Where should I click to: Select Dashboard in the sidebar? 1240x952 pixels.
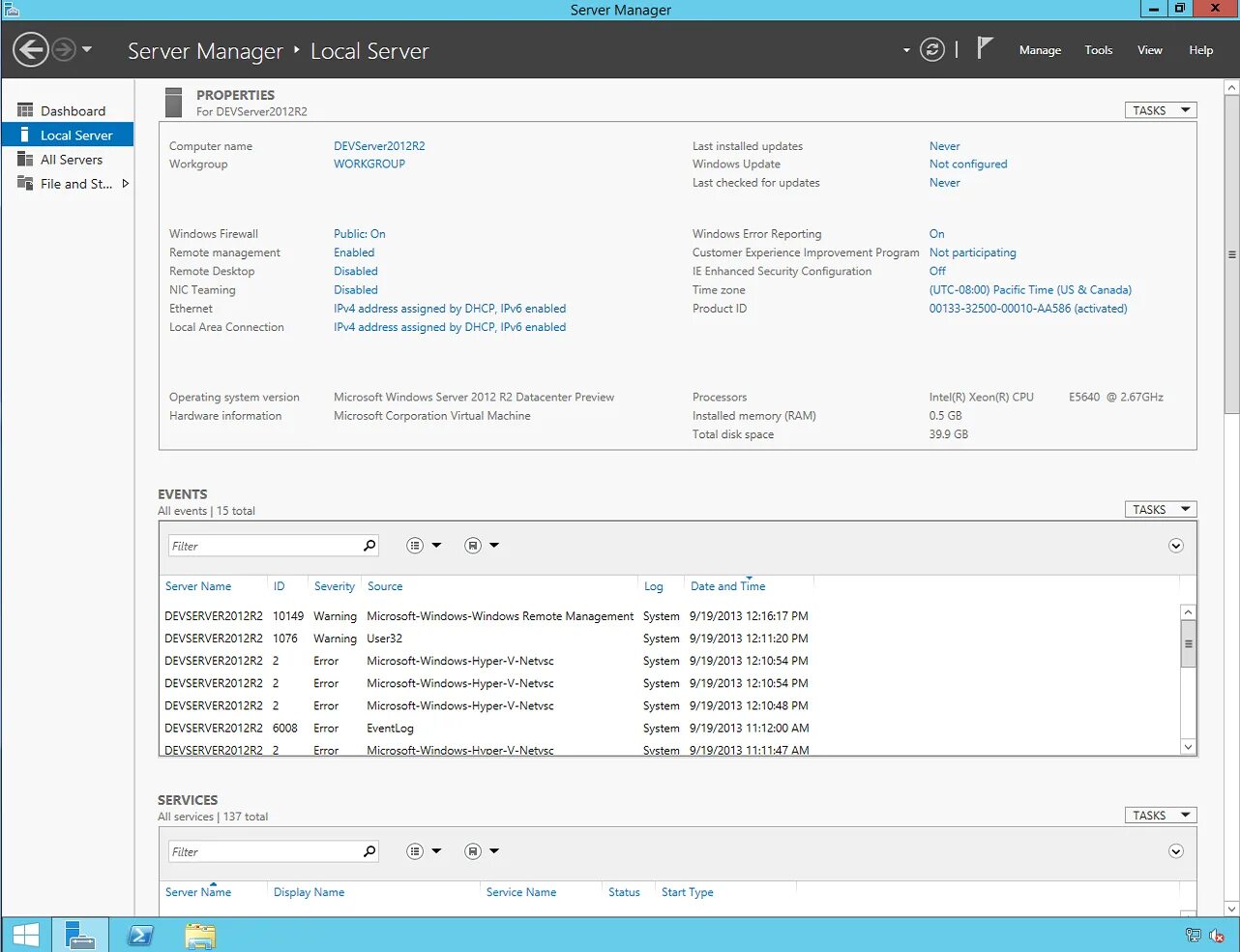[68, 111]
